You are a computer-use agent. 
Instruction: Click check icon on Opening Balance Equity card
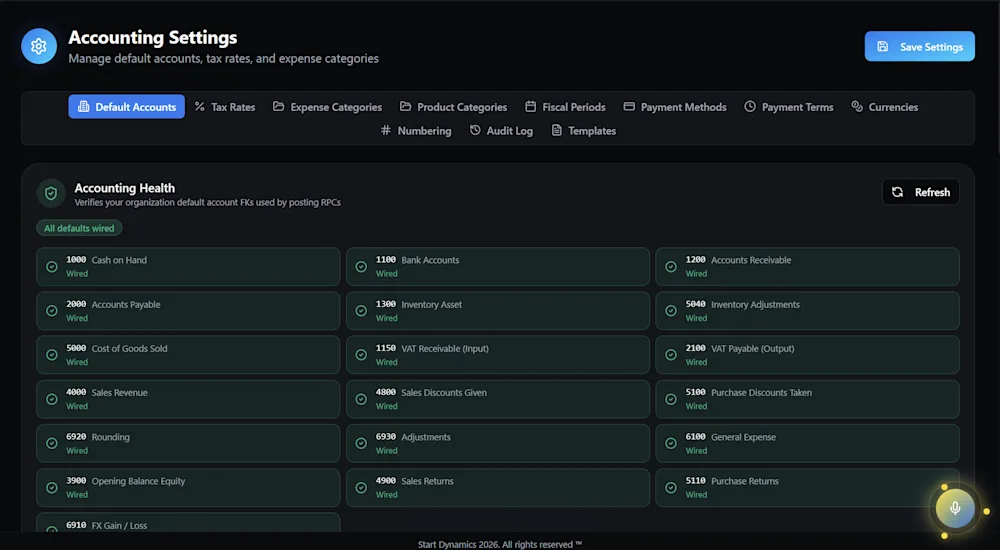(52, 487)
